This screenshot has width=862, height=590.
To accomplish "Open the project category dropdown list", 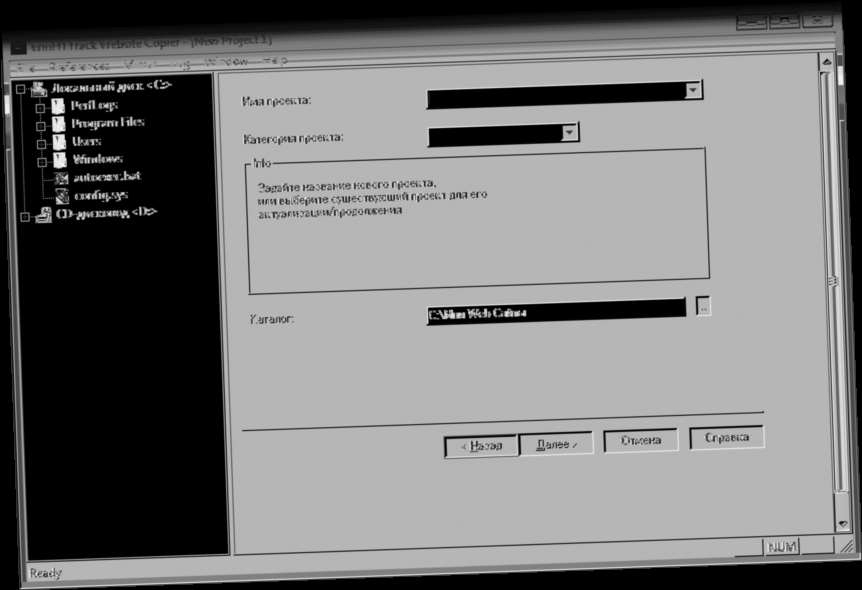I will [567, 131].
